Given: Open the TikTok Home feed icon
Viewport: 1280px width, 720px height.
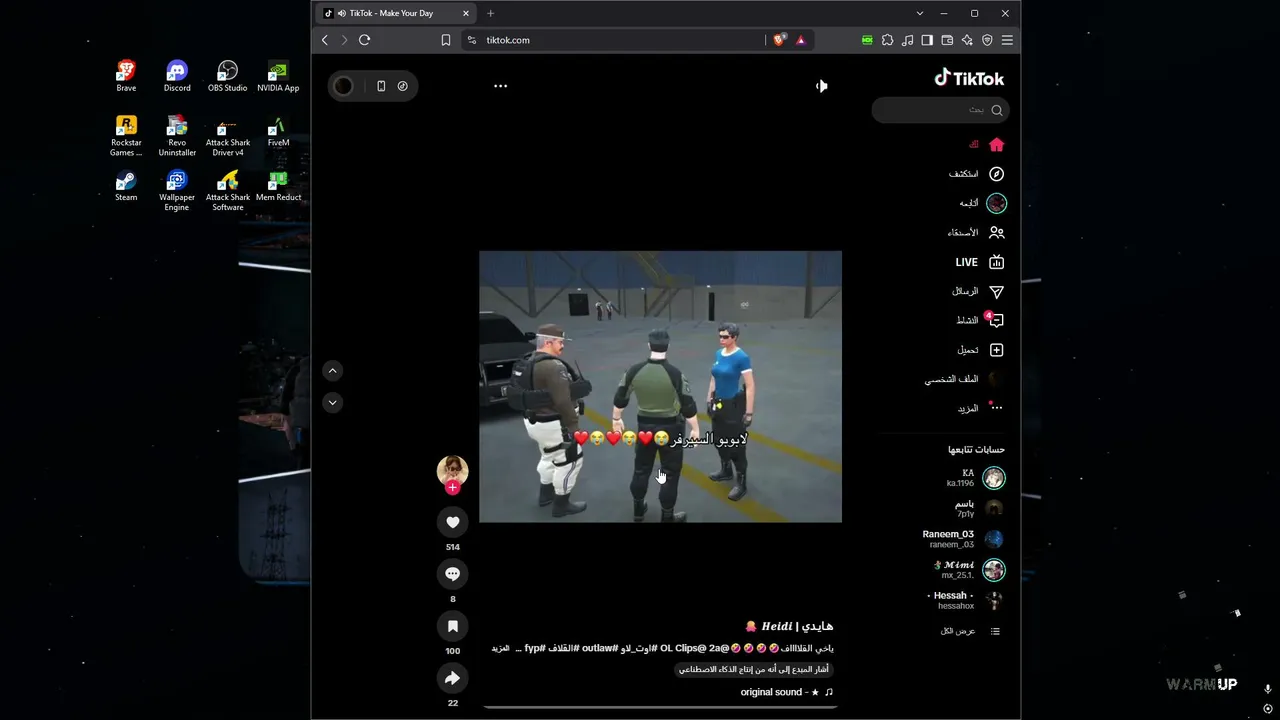Looking at the screenshot, I should coord(996,145).
